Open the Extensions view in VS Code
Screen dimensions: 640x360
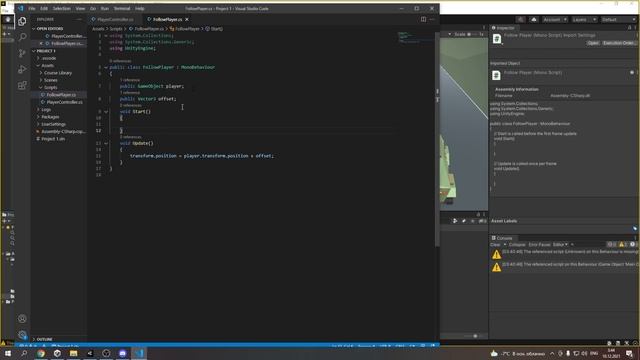(22, 85)
